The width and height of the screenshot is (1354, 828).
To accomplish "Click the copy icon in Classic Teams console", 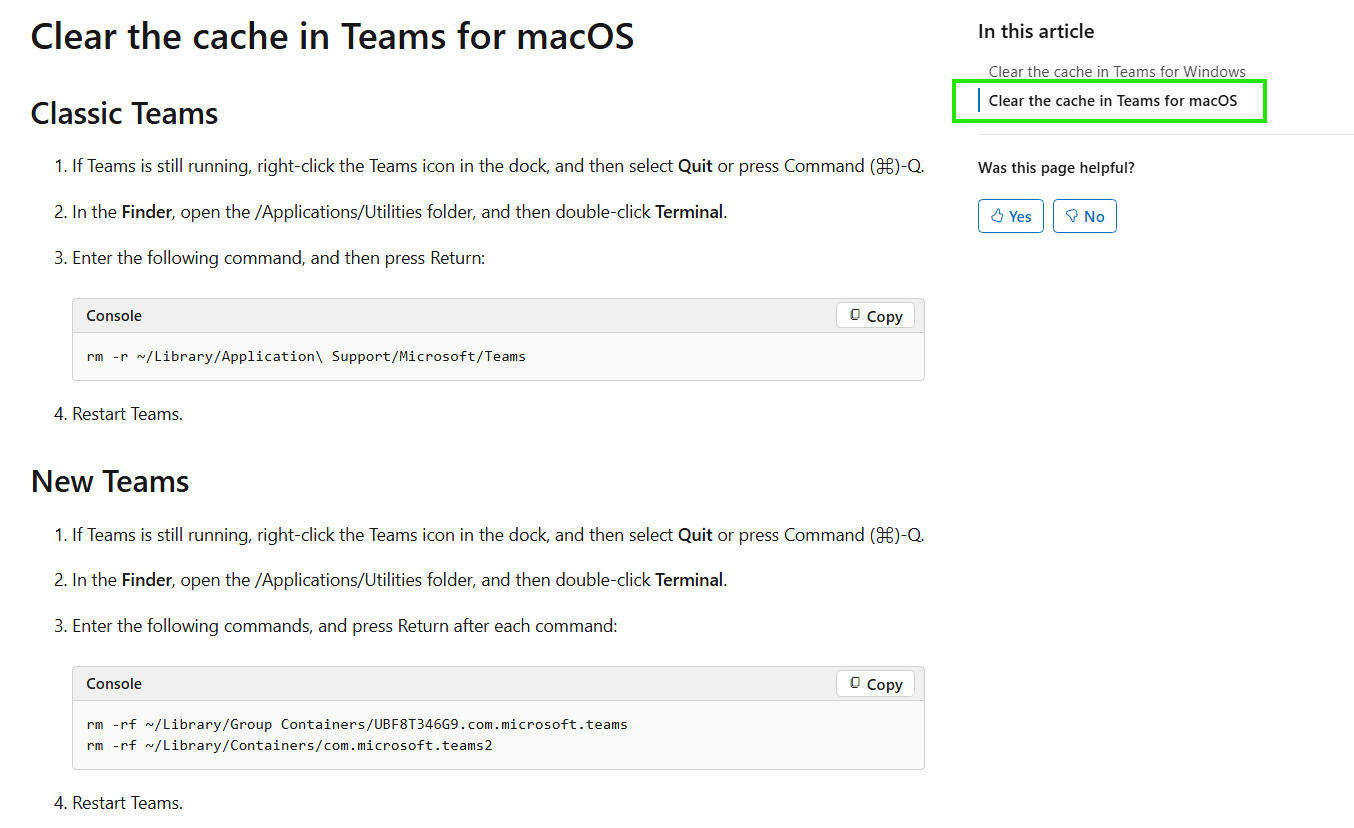I will (x=855, y=316).
